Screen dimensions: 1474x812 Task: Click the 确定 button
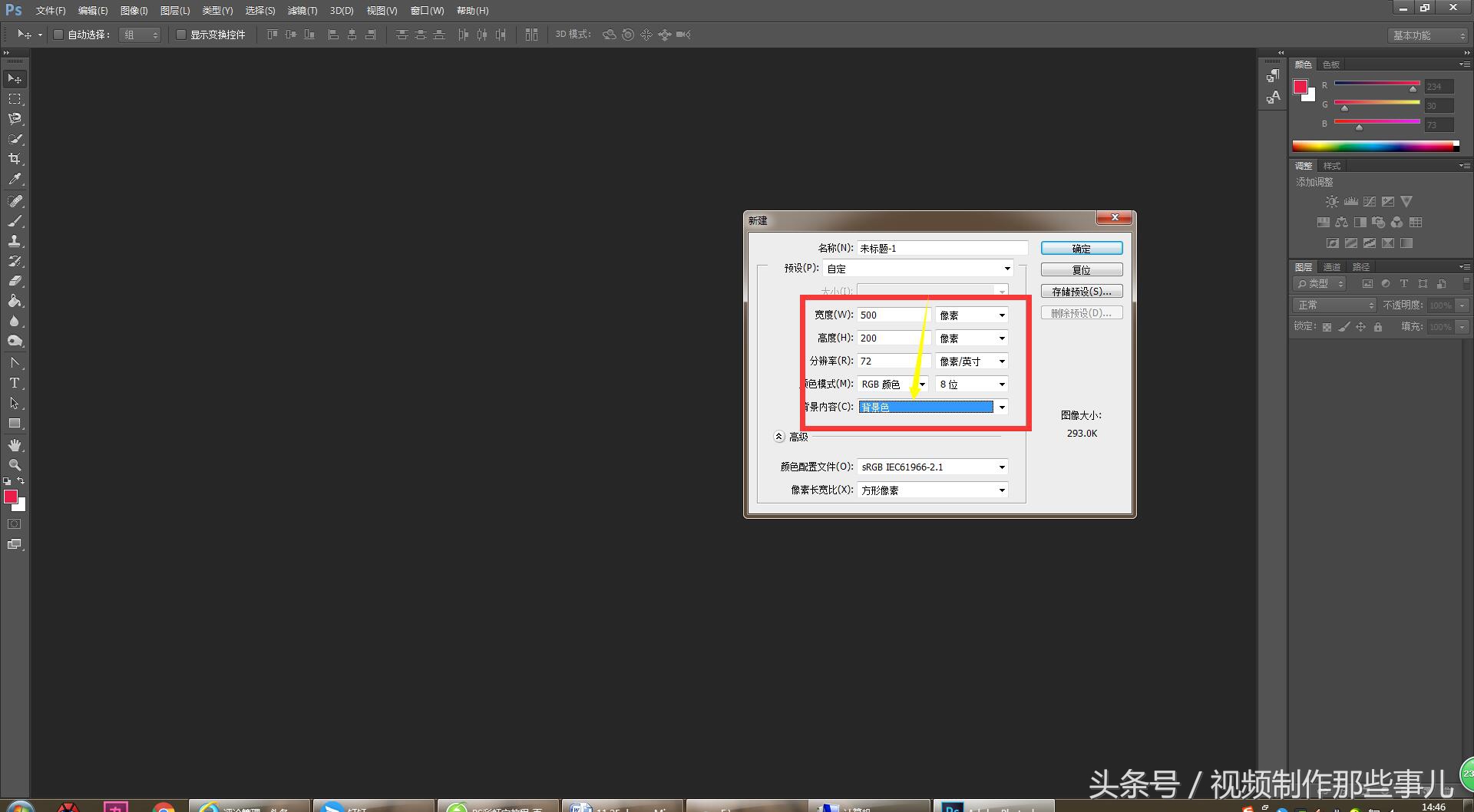coord(1081,249)
